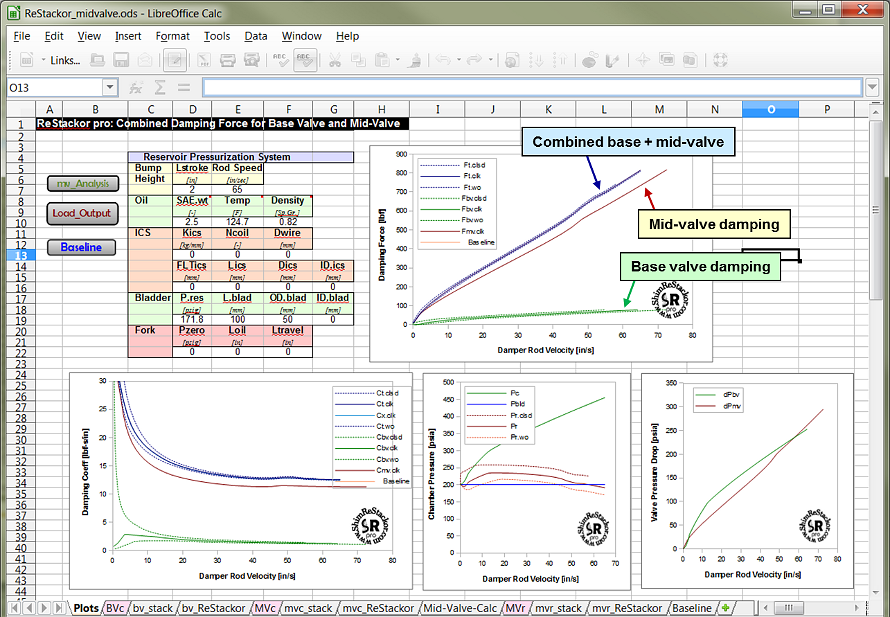
Task: Click the first sheet navigation arrow
Action: [15, 608]
